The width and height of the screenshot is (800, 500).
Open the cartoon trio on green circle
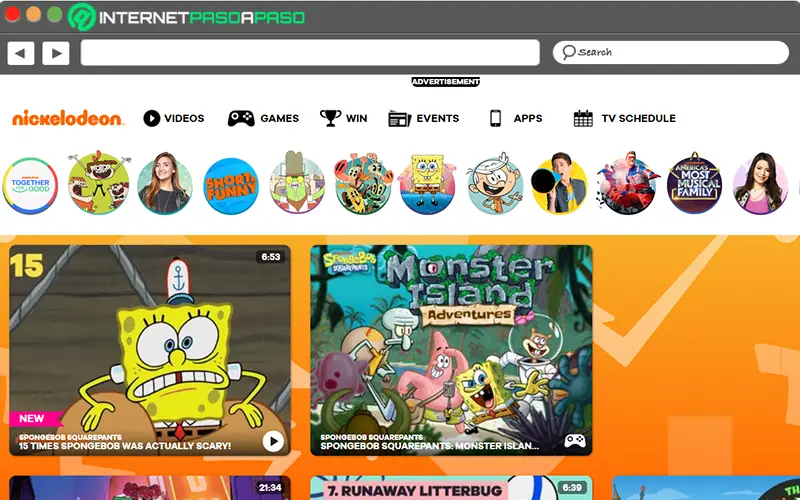coord(98,184)
